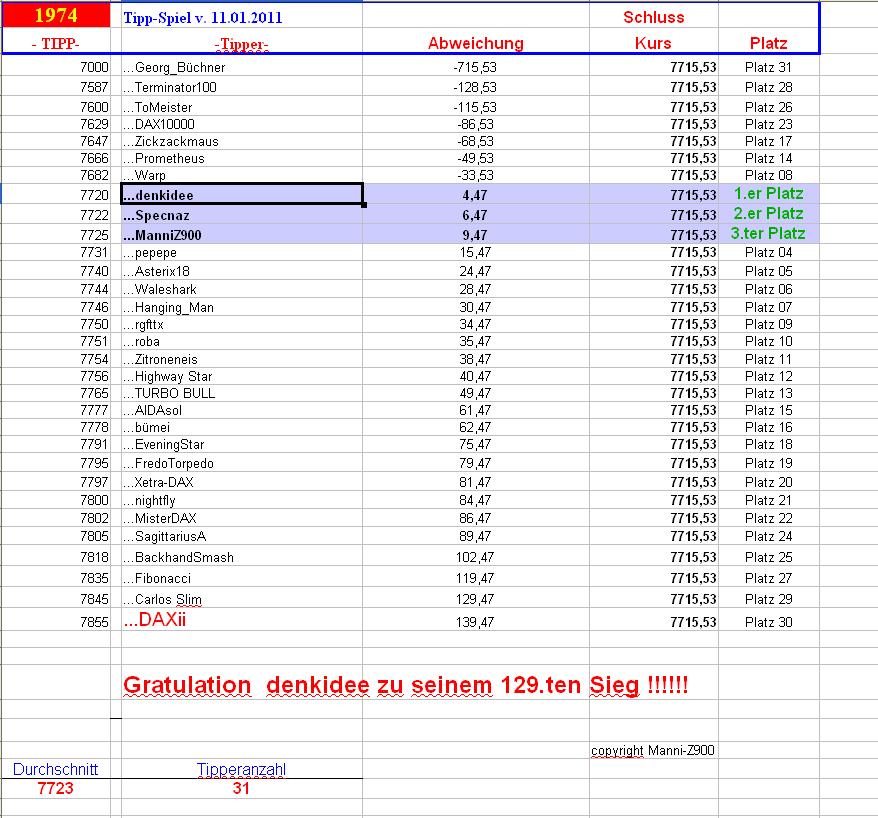The image size is (878, 818).
Task: Click the Abweichung column header
Action: coord(475,43)
